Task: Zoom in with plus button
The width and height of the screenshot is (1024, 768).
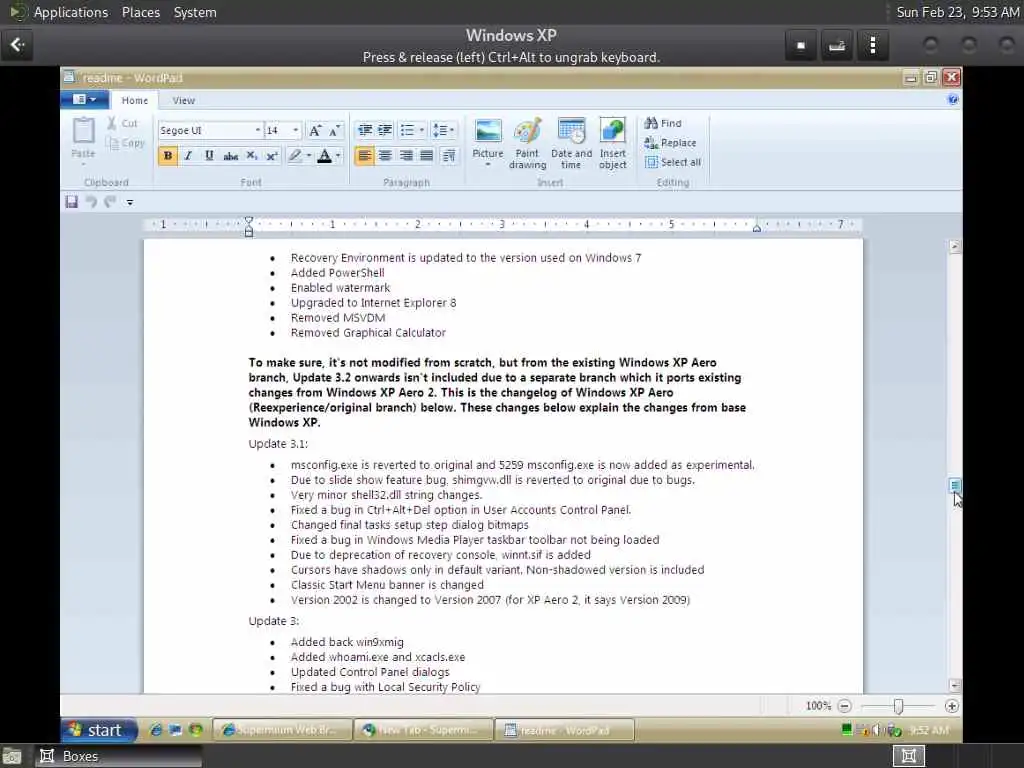Action: 952,706
